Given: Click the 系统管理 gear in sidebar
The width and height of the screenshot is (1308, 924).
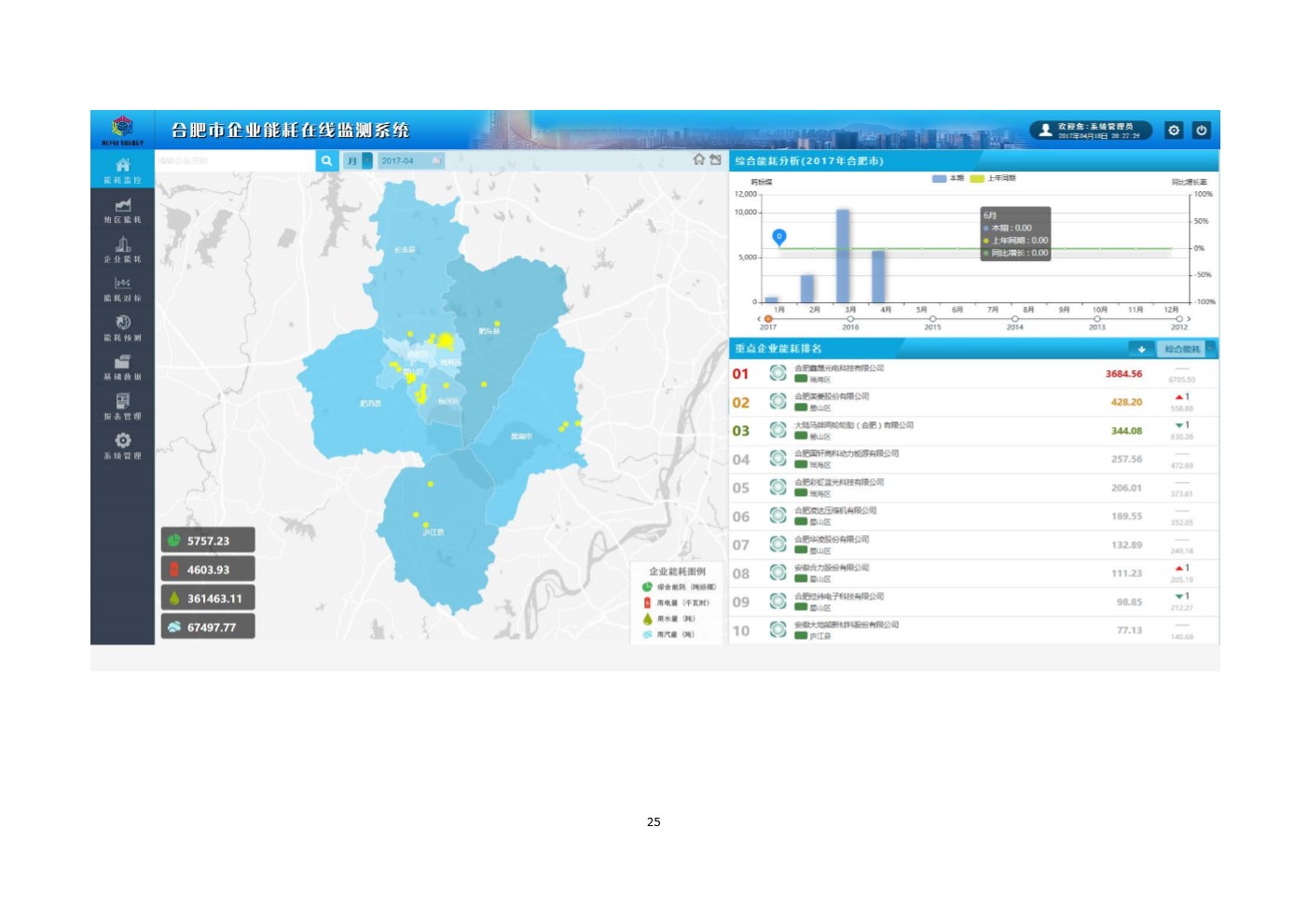Looking at the screenshot, I should (x=122, y=445).
